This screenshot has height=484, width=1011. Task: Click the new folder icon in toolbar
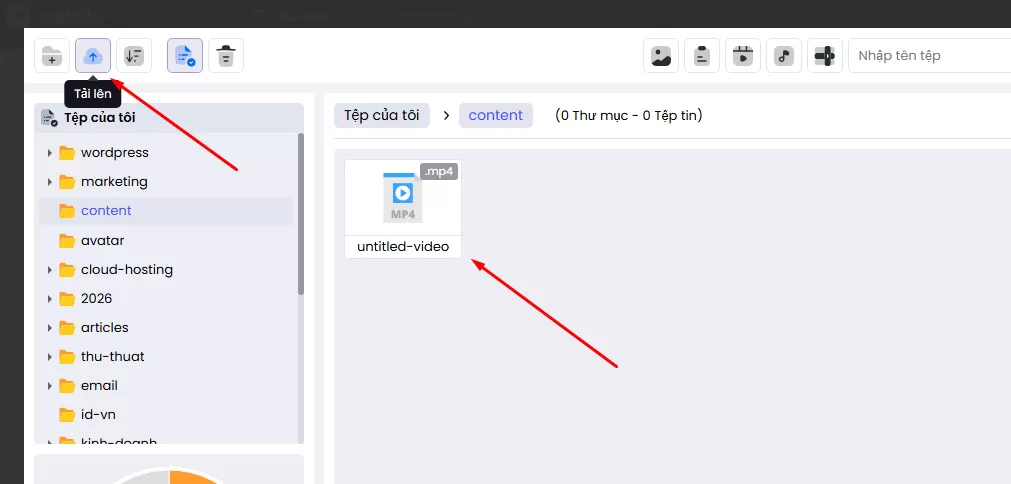52,56
